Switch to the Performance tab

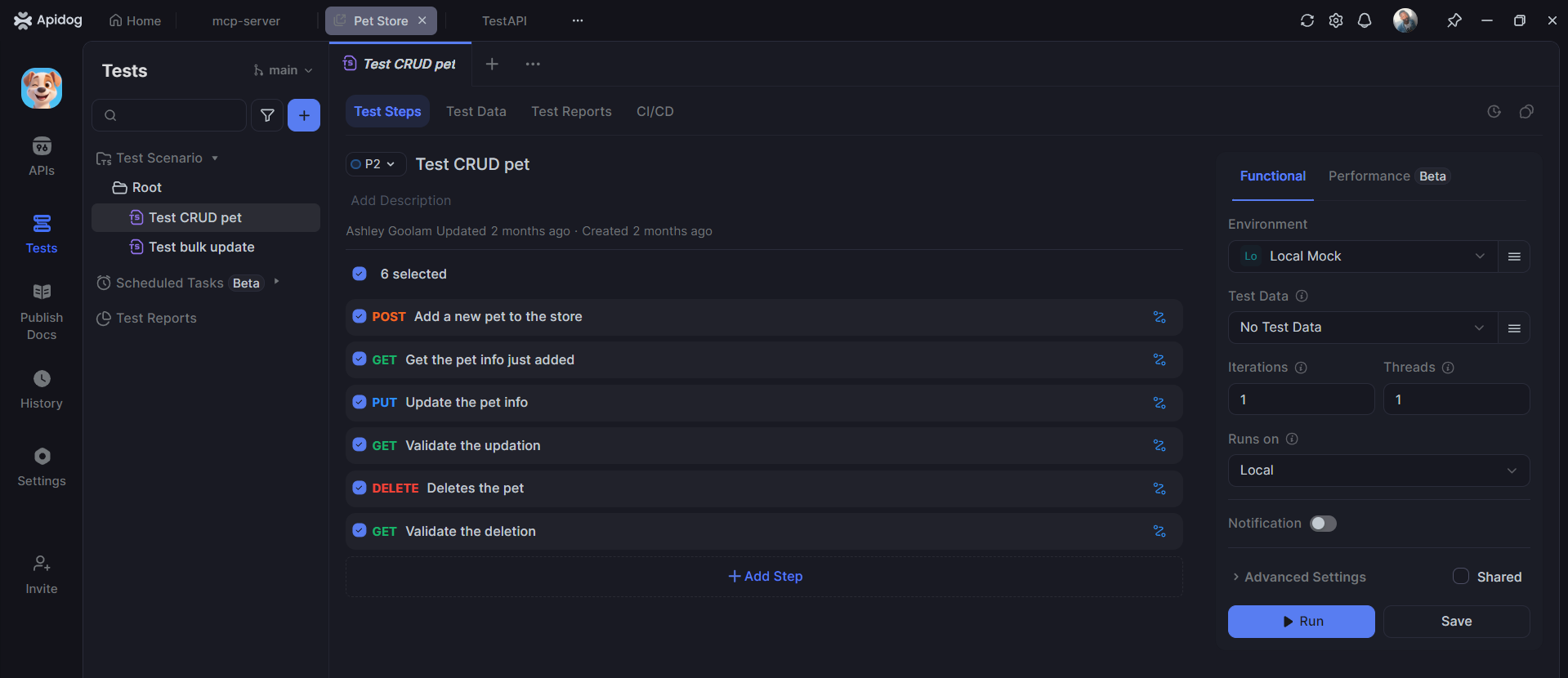1369,176
